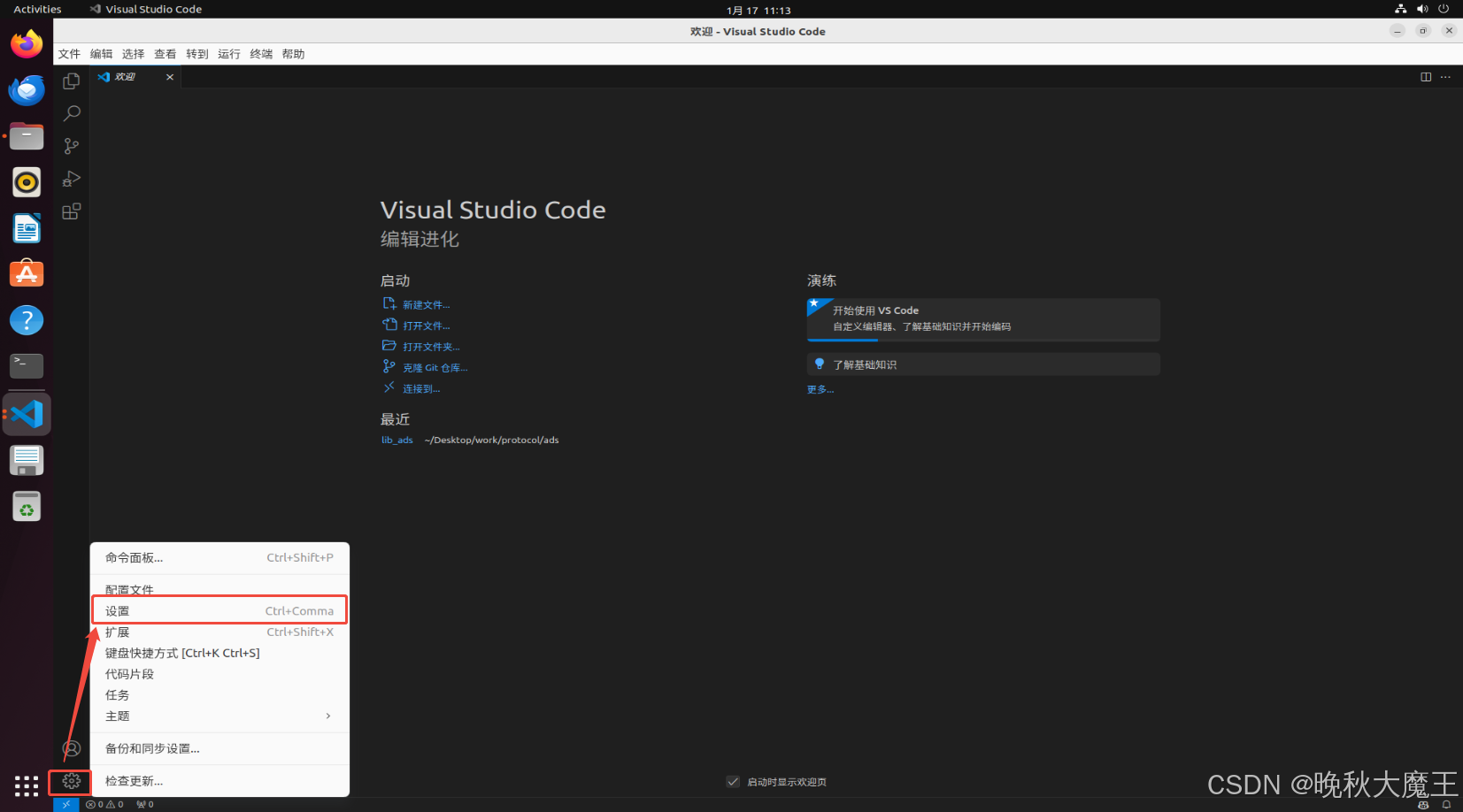The width and height of the screenshot is (1463, 812).
Task: Select 检查更新... menu entry
Action: coord(219,781)
